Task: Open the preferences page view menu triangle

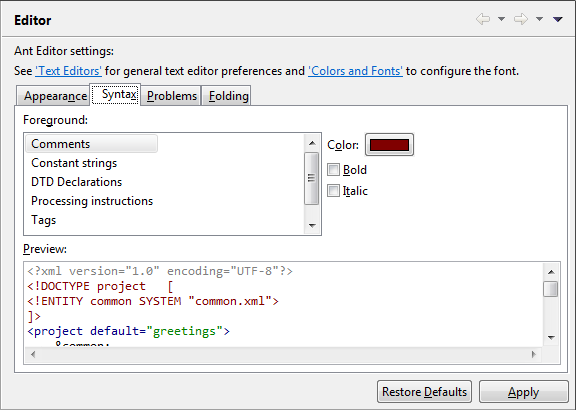Action: pyautogui.click(x=558, y=19)
